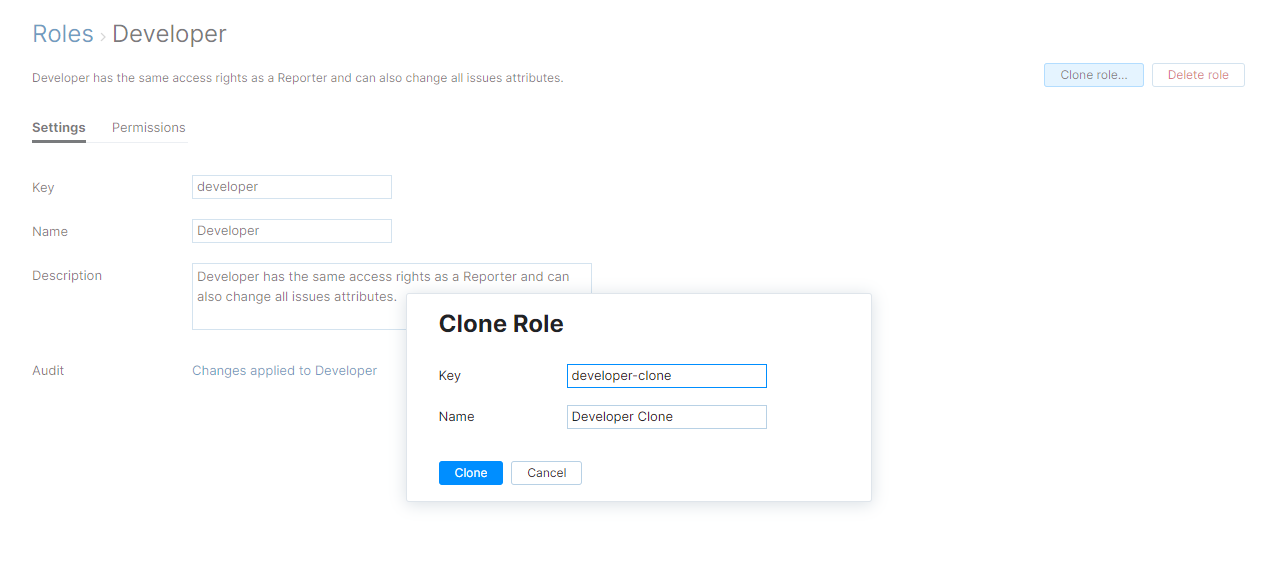Click the Delete role button
This screenshot has width=1276, height=572.
[1197, 75]
